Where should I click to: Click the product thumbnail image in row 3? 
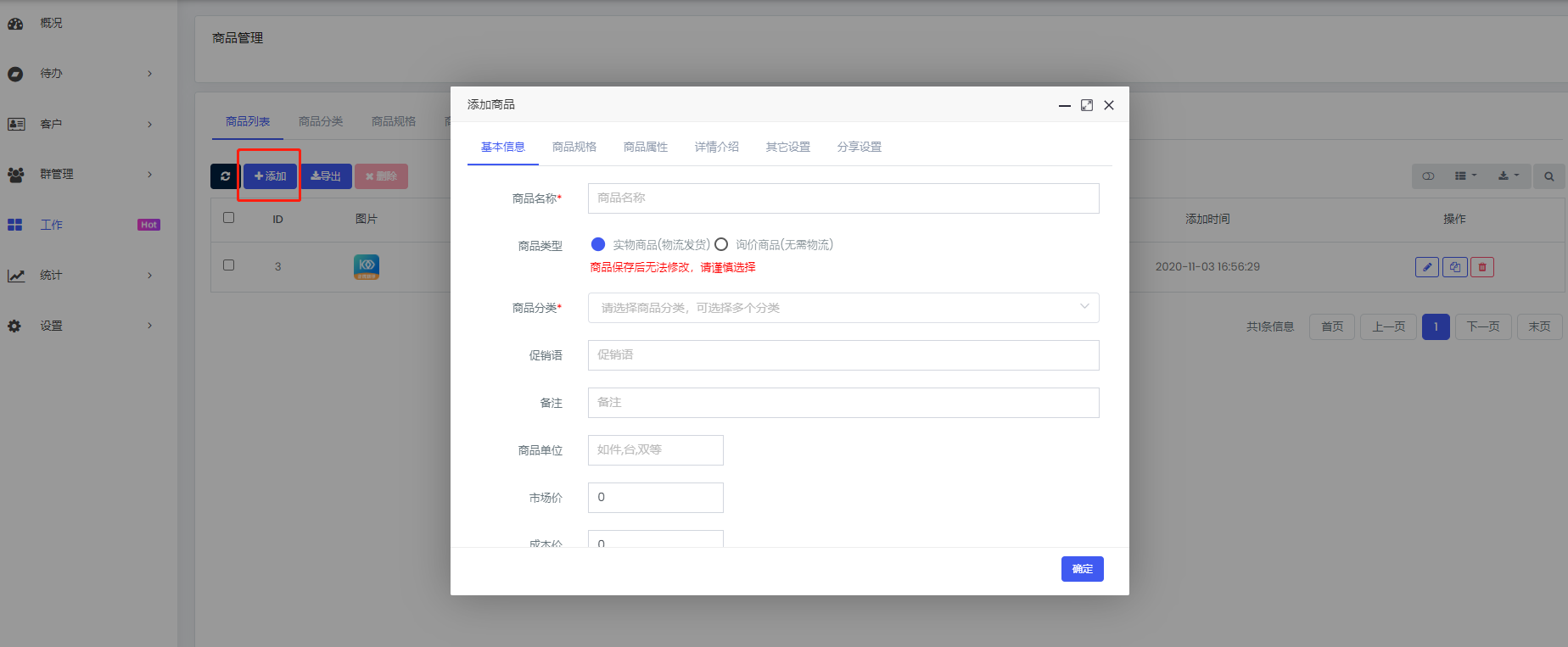coord(367,266)
